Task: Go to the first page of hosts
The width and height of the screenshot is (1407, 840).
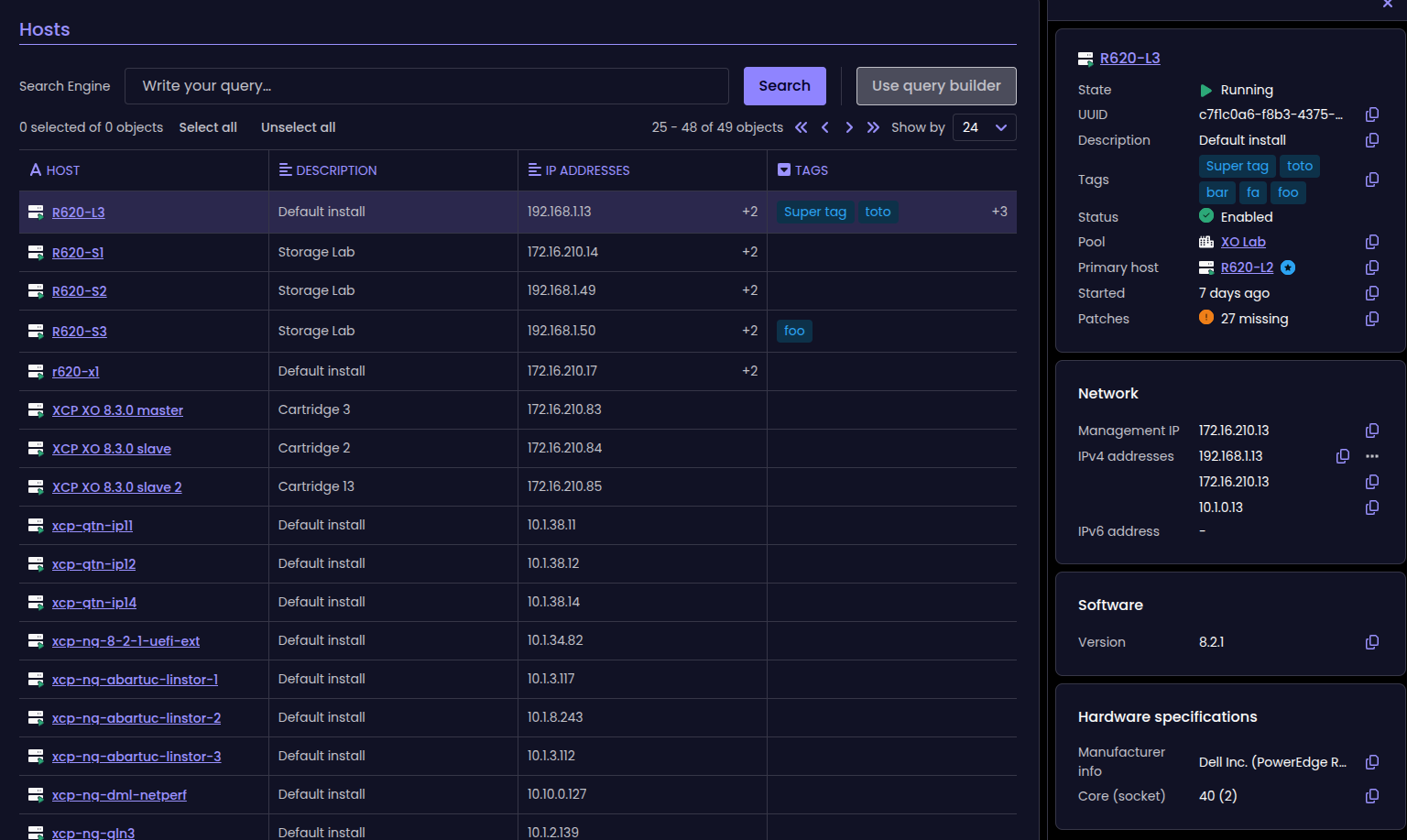Action: [802, 127]
